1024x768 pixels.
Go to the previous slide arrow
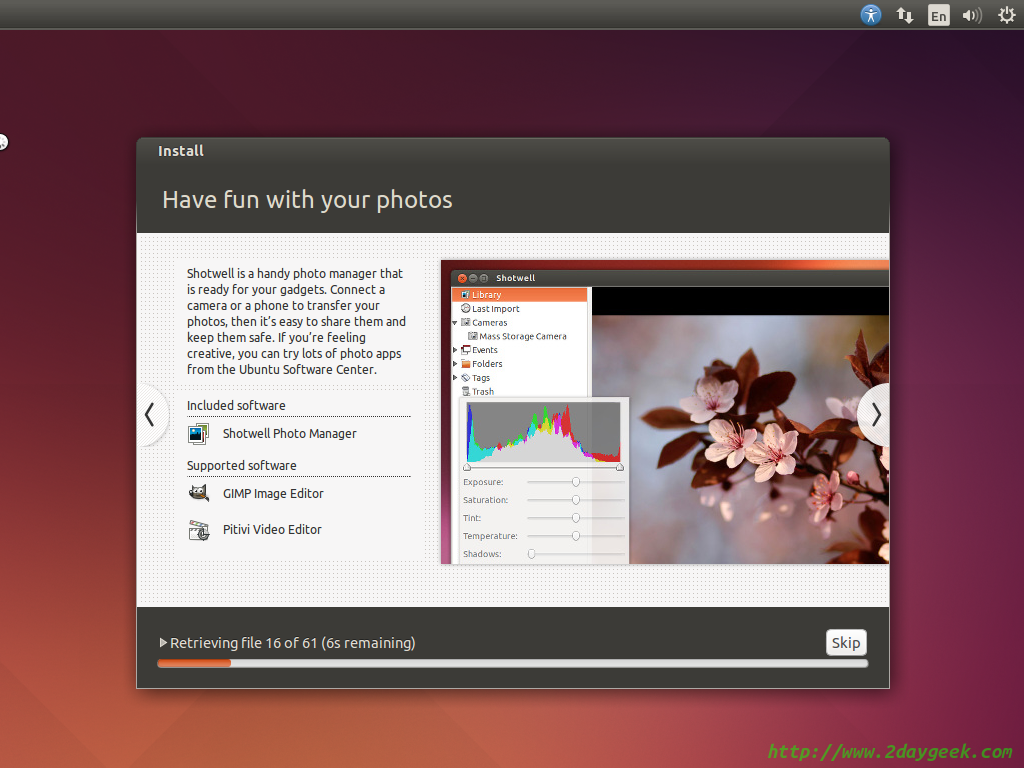click(150, 414)
